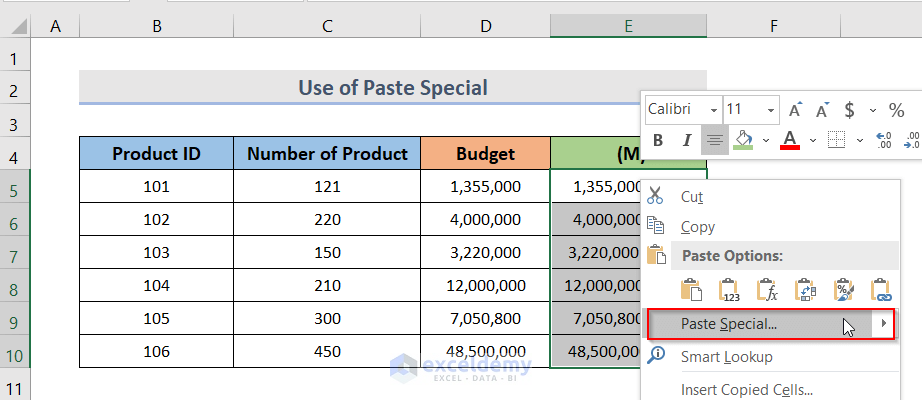The image size is (922, 400).
Task: Click Insert Copied Cells option
Action: [x=746, y=390]
